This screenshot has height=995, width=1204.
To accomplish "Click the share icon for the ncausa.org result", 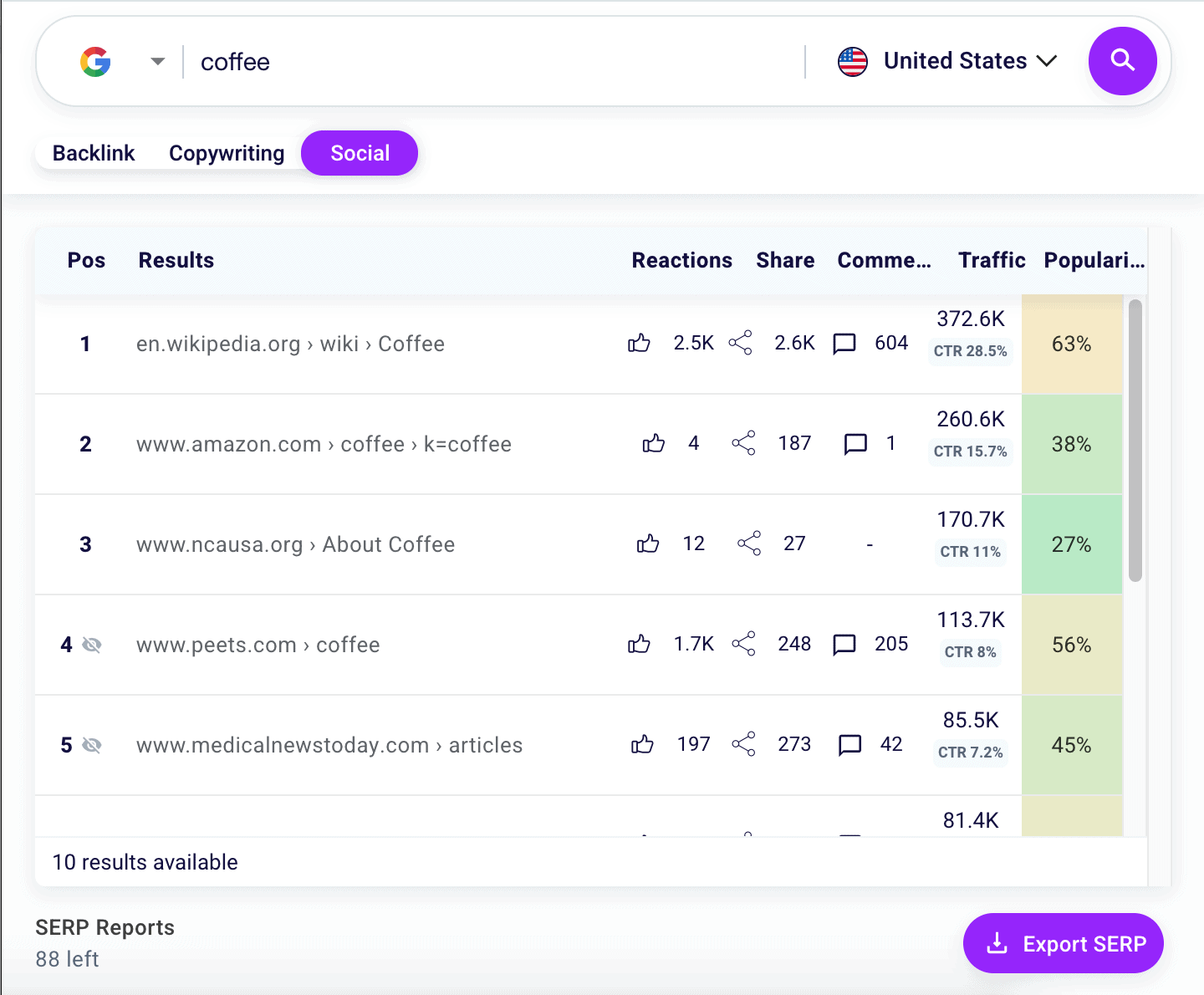I will 749,543.
